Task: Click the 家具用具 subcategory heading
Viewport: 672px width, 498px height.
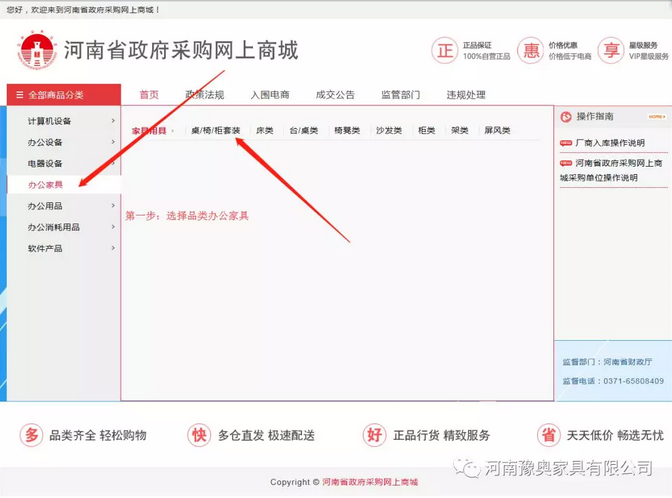Action: pyautogui.click(x=149, y=131)
